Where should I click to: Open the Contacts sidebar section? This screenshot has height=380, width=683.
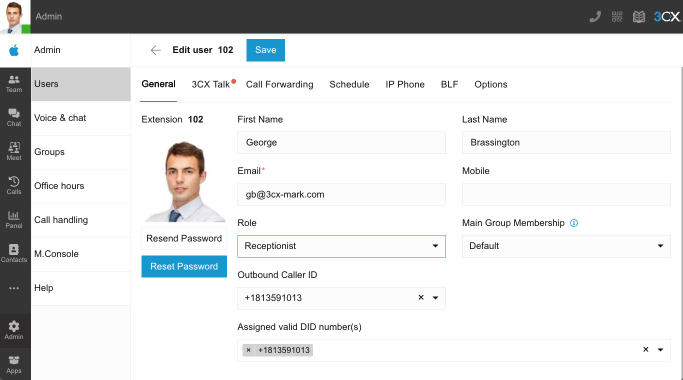(x=14, y=254)
